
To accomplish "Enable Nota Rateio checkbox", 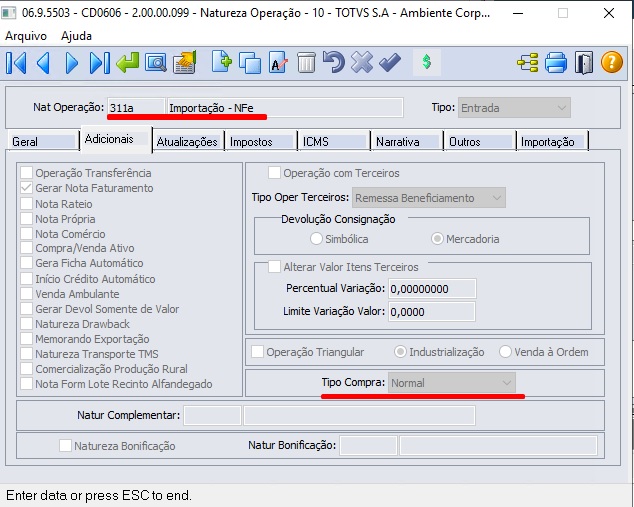I will [27, 203].
